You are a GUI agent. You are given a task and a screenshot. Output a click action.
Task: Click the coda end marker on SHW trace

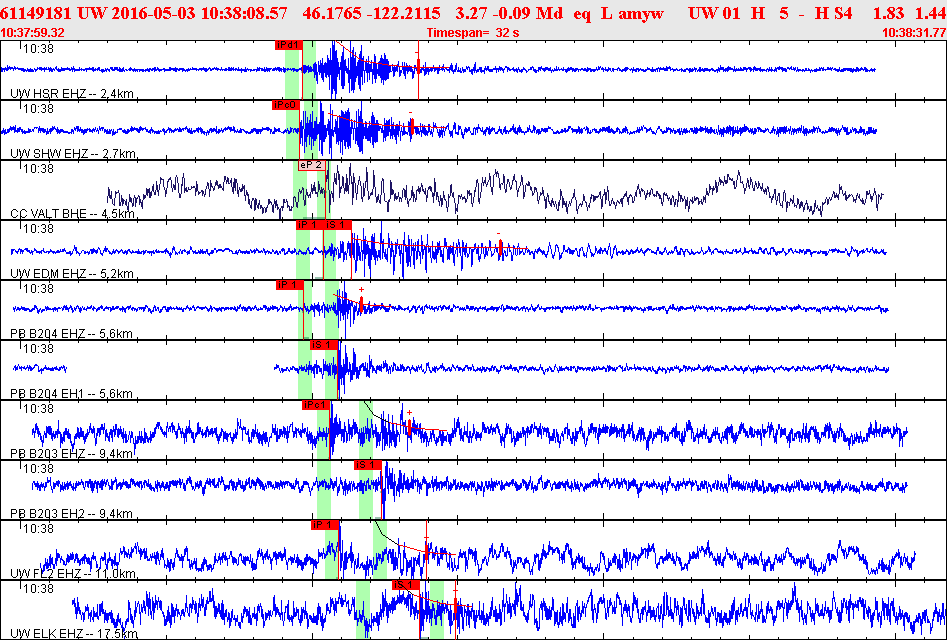[411, 126]
